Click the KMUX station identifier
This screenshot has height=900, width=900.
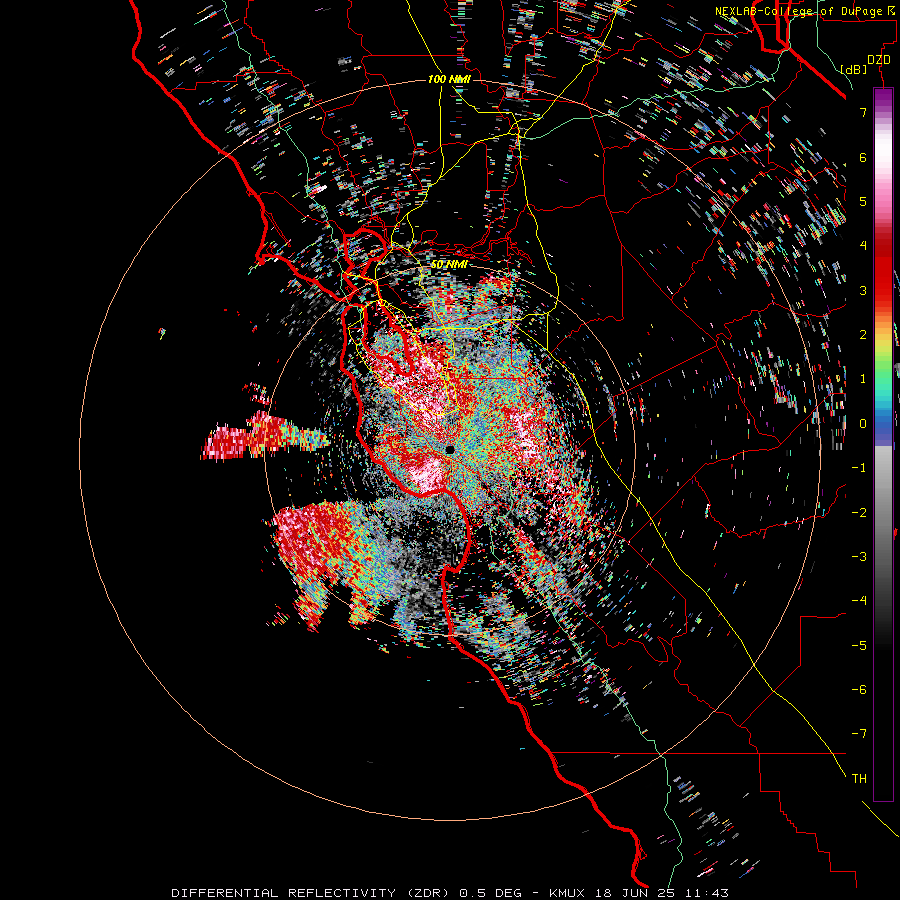click(x=567, y=893)
